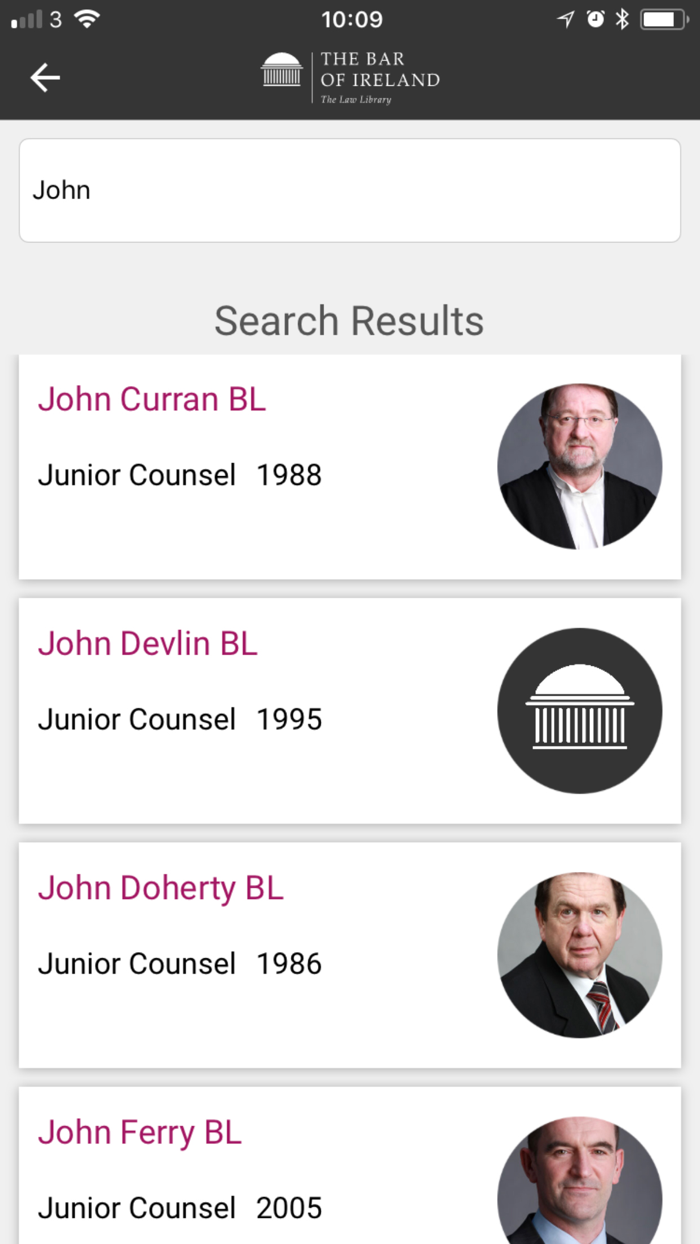Tap the 10:09 clock in the status bar
The image size is (700, 1244).
coord(349,19)
